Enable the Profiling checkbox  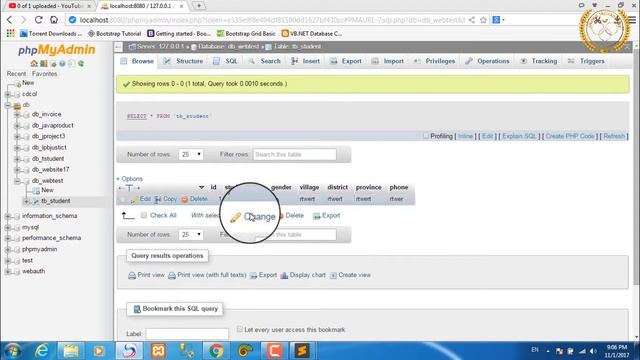pos(426,136)
